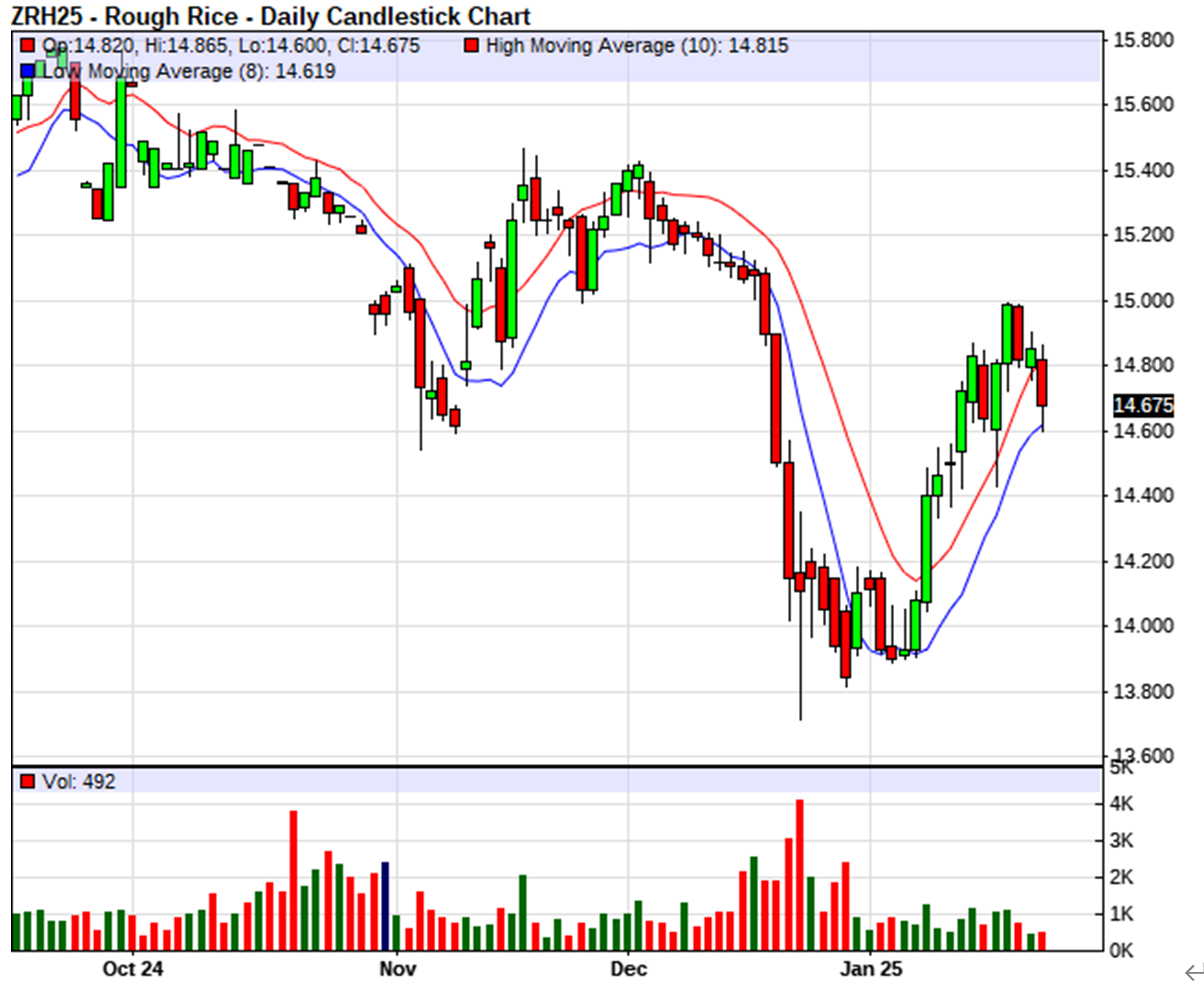
Task: Click the tallest red volume bar in December
Action: [799, 875]
